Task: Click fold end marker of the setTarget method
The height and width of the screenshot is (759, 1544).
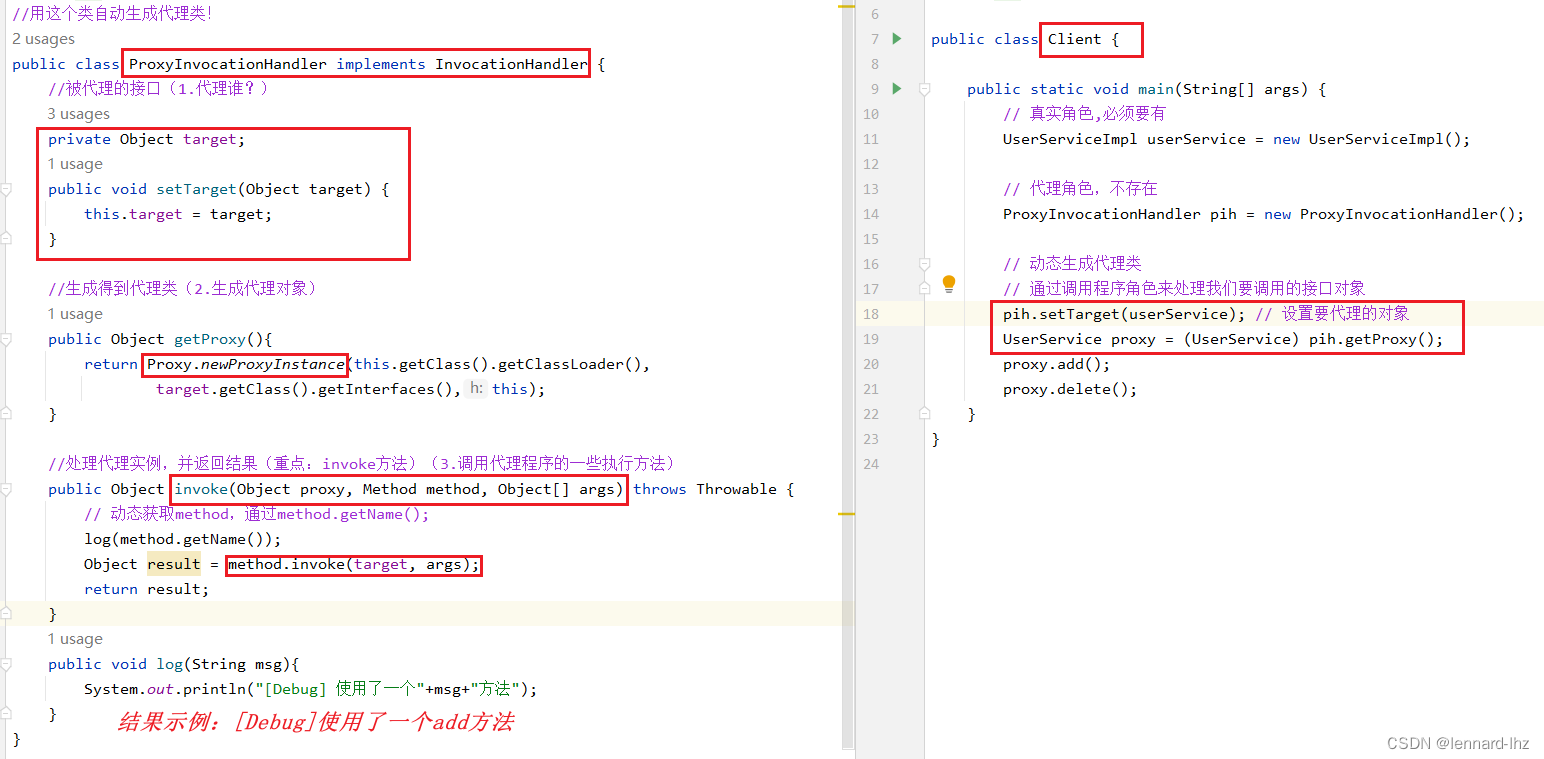Action: click(x=6, y=239)
